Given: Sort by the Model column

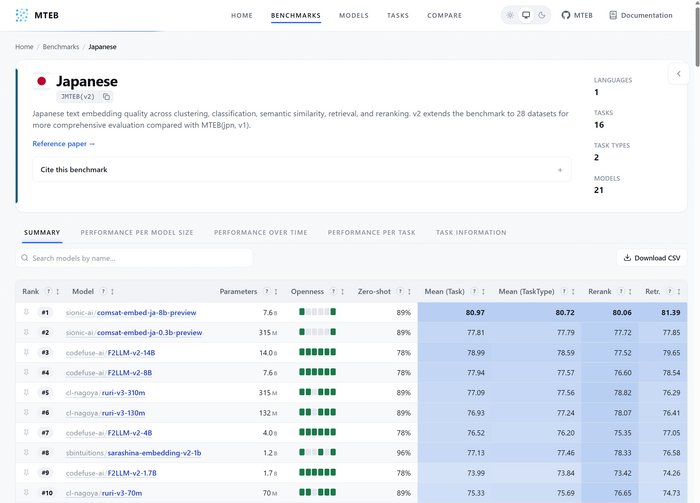Looking at the screenshot, I should (112, 291).
